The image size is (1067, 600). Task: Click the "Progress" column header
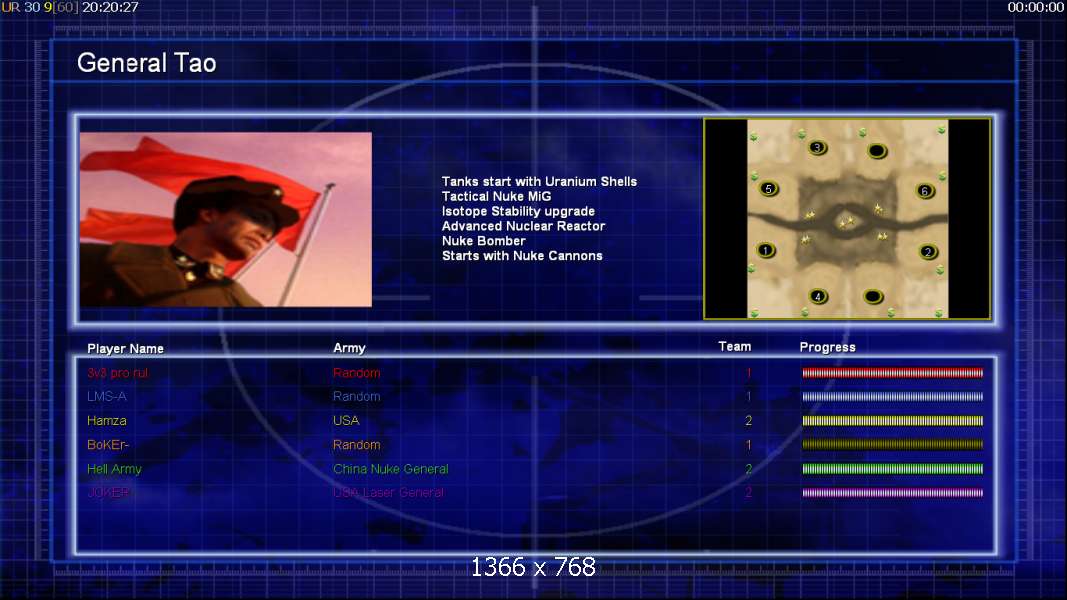coord(827,347)
